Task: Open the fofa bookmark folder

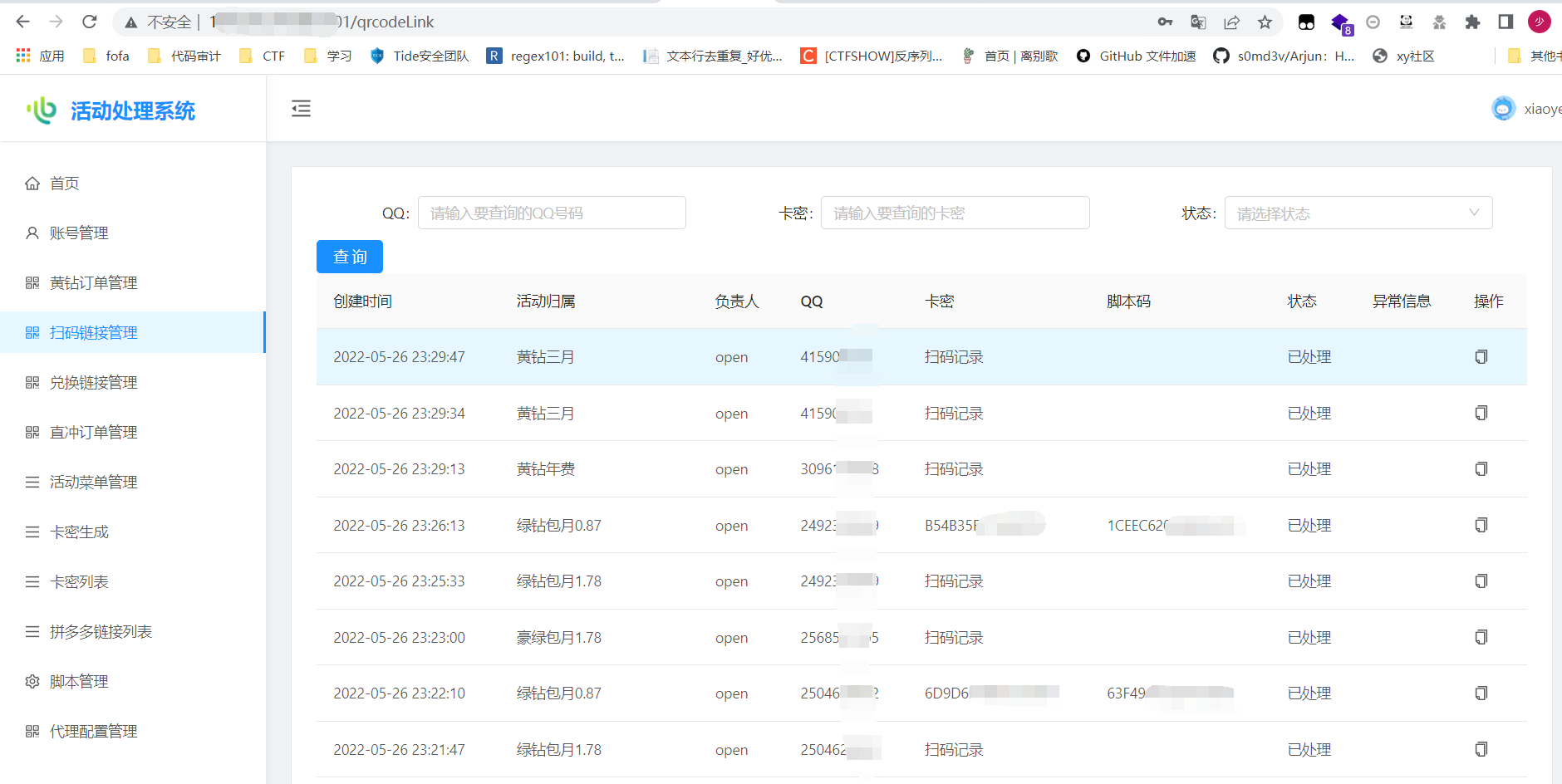Action: click(x=106, y=56)
